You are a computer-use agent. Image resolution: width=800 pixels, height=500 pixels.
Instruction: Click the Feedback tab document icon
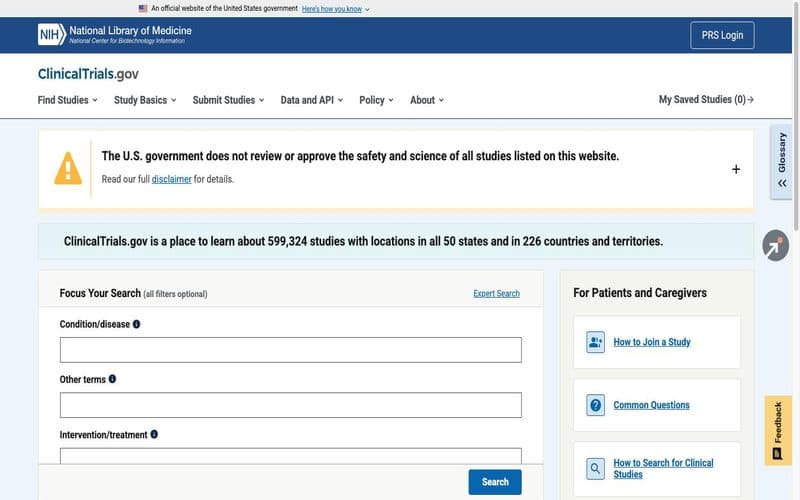[777, 454]
